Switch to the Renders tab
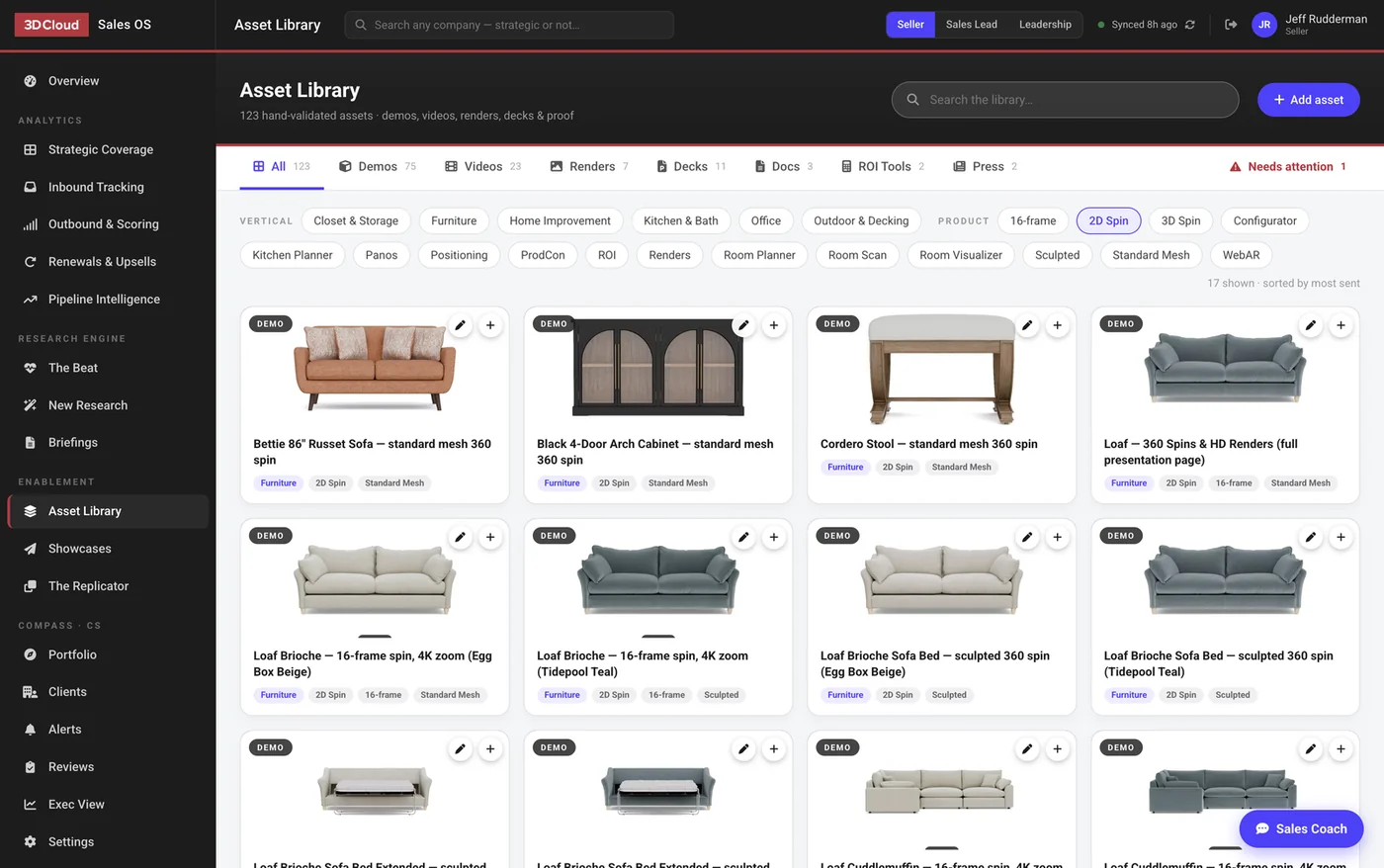 pyautogui.click(x=589, y=167)
